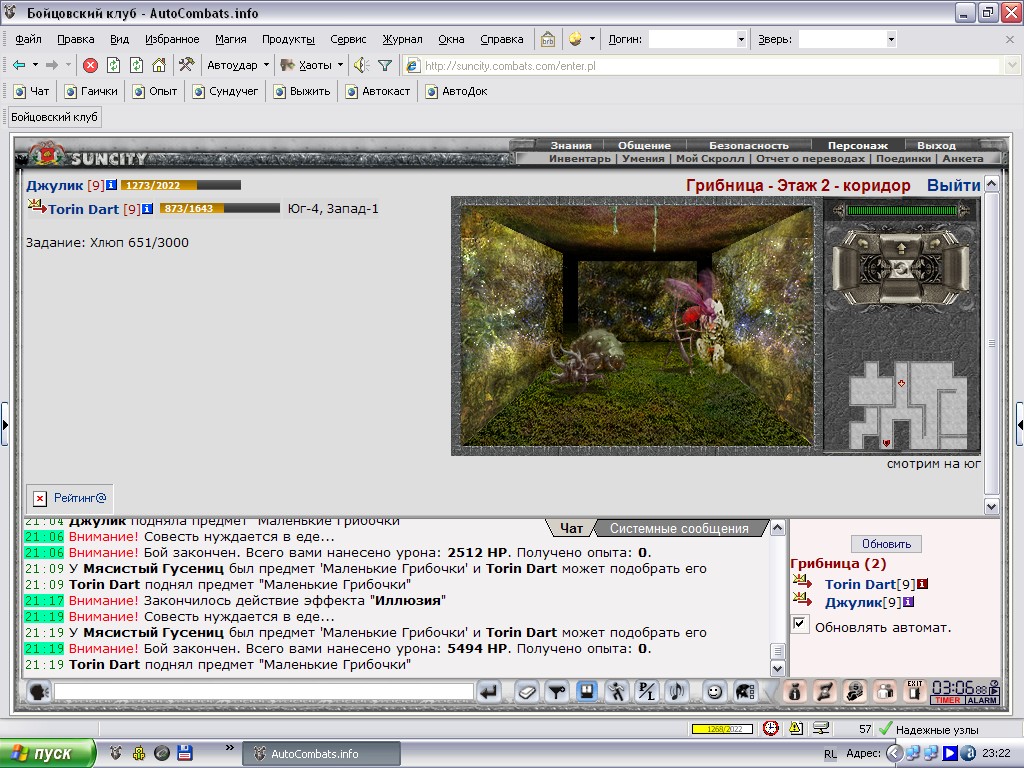
Task: Click the send message enter-arrow icon
Action: click(490, 692)
